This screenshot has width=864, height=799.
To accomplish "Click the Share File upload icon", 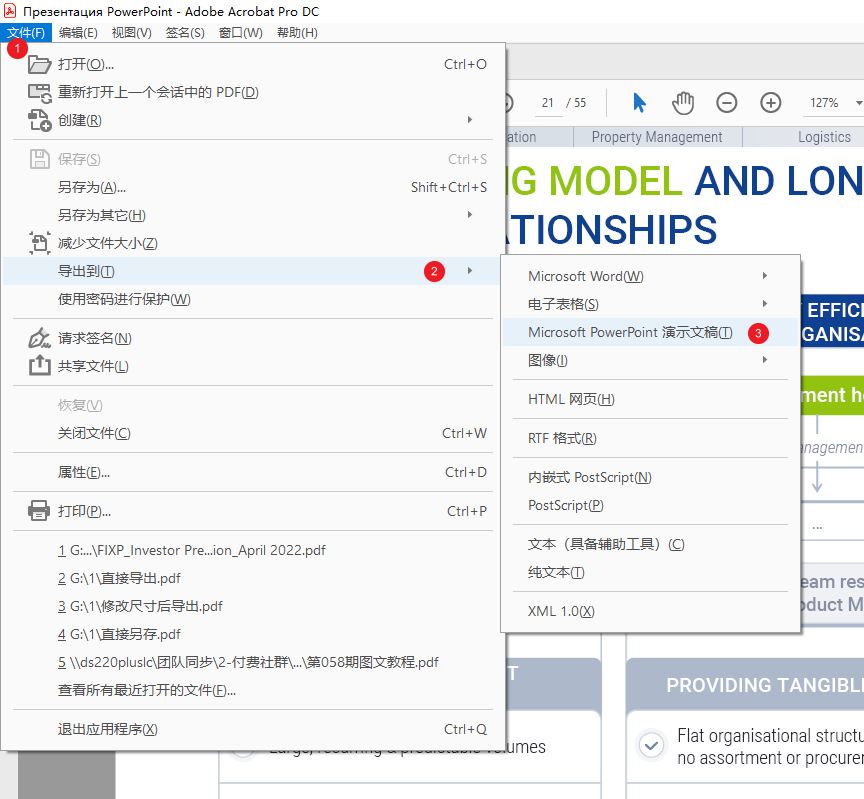I will pyautogui.click(x=39, y=366).
